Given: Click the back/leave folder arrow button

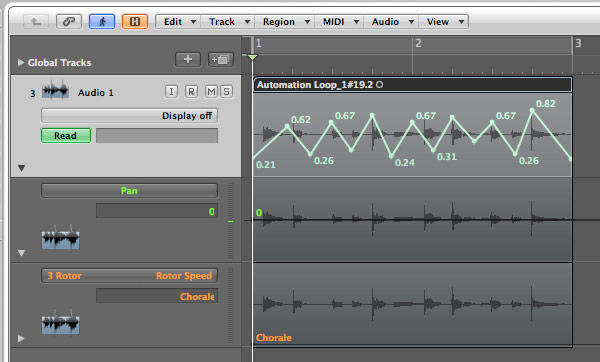Looking at the screenshot, I should [x=36, y=22].
